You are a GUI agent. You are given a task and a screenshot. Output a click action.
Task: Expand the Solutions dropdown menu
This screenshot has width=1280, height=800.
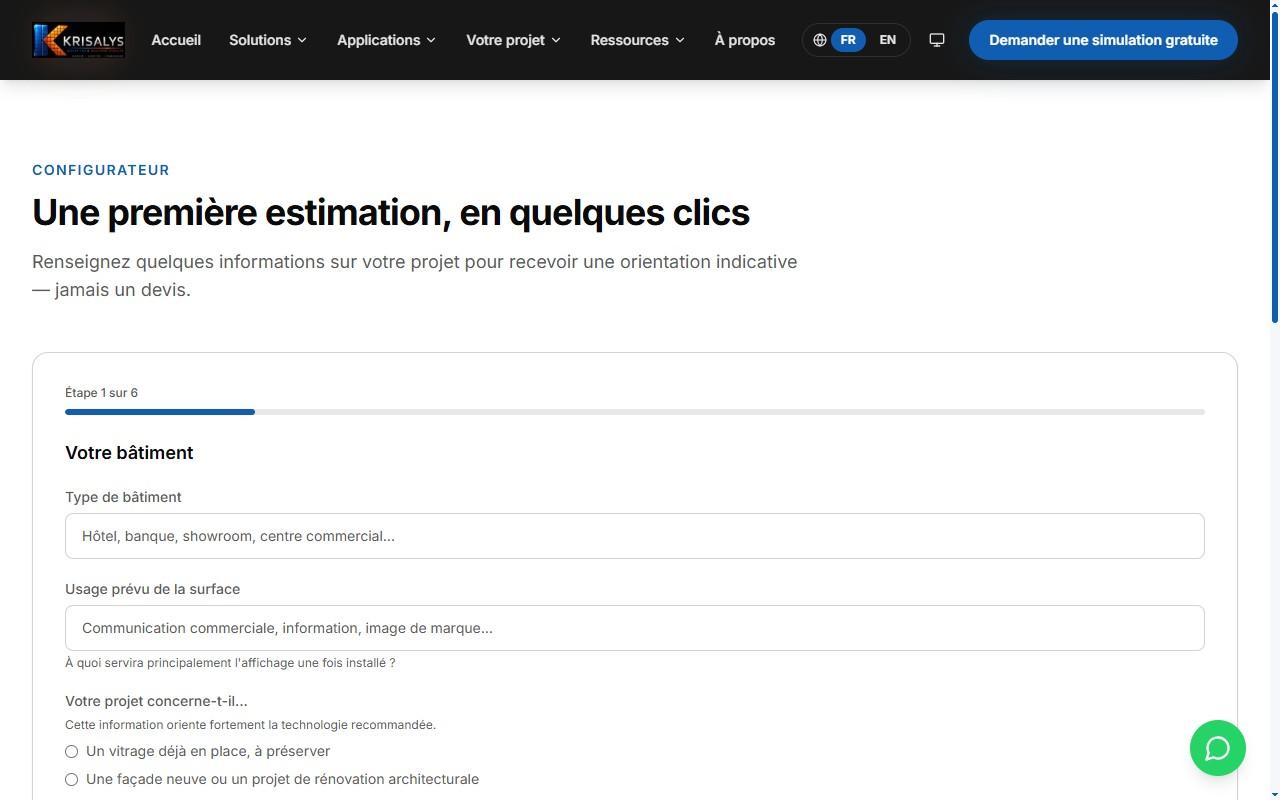[x=268, y=40]
